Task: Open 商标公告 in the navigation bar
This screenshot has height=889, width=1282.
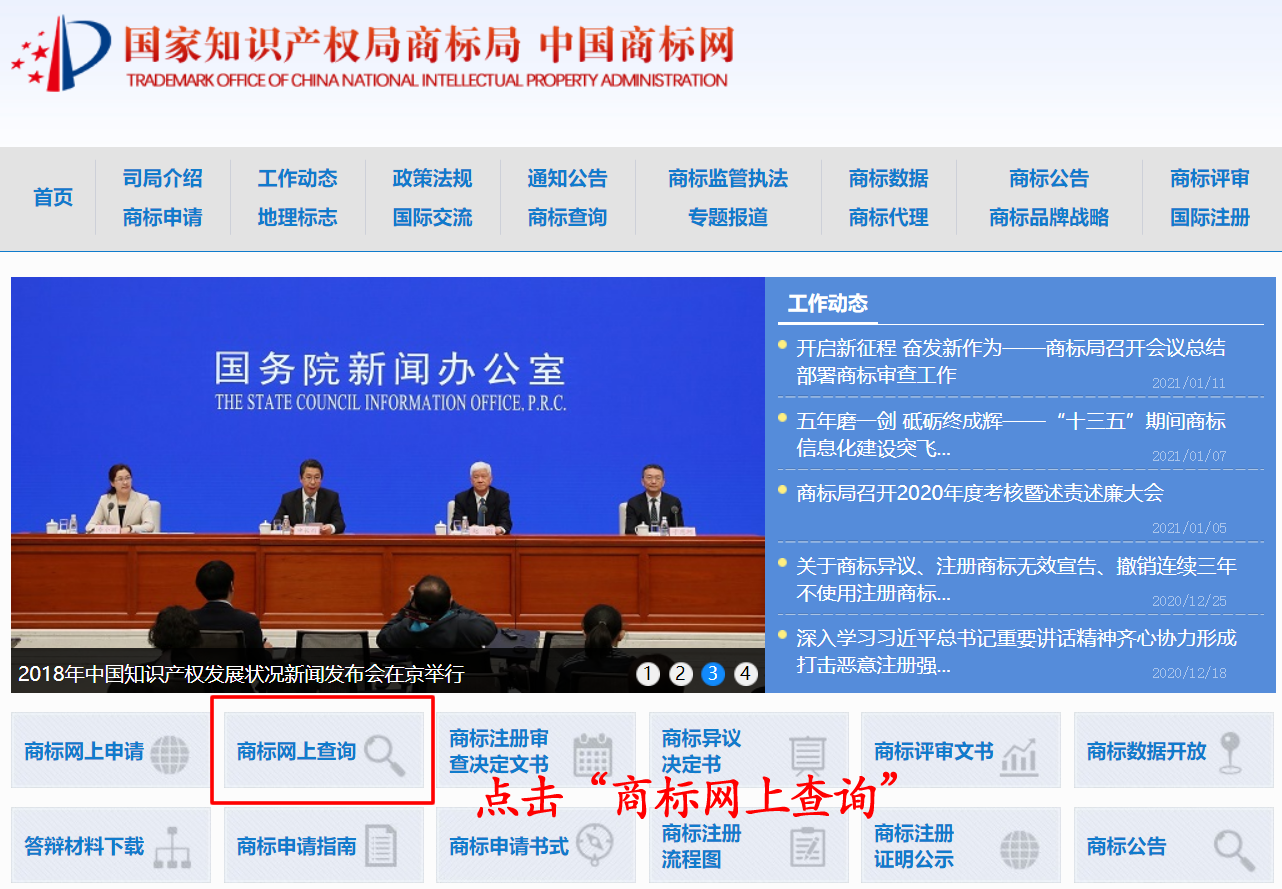Action: [x=1049, y=178]
